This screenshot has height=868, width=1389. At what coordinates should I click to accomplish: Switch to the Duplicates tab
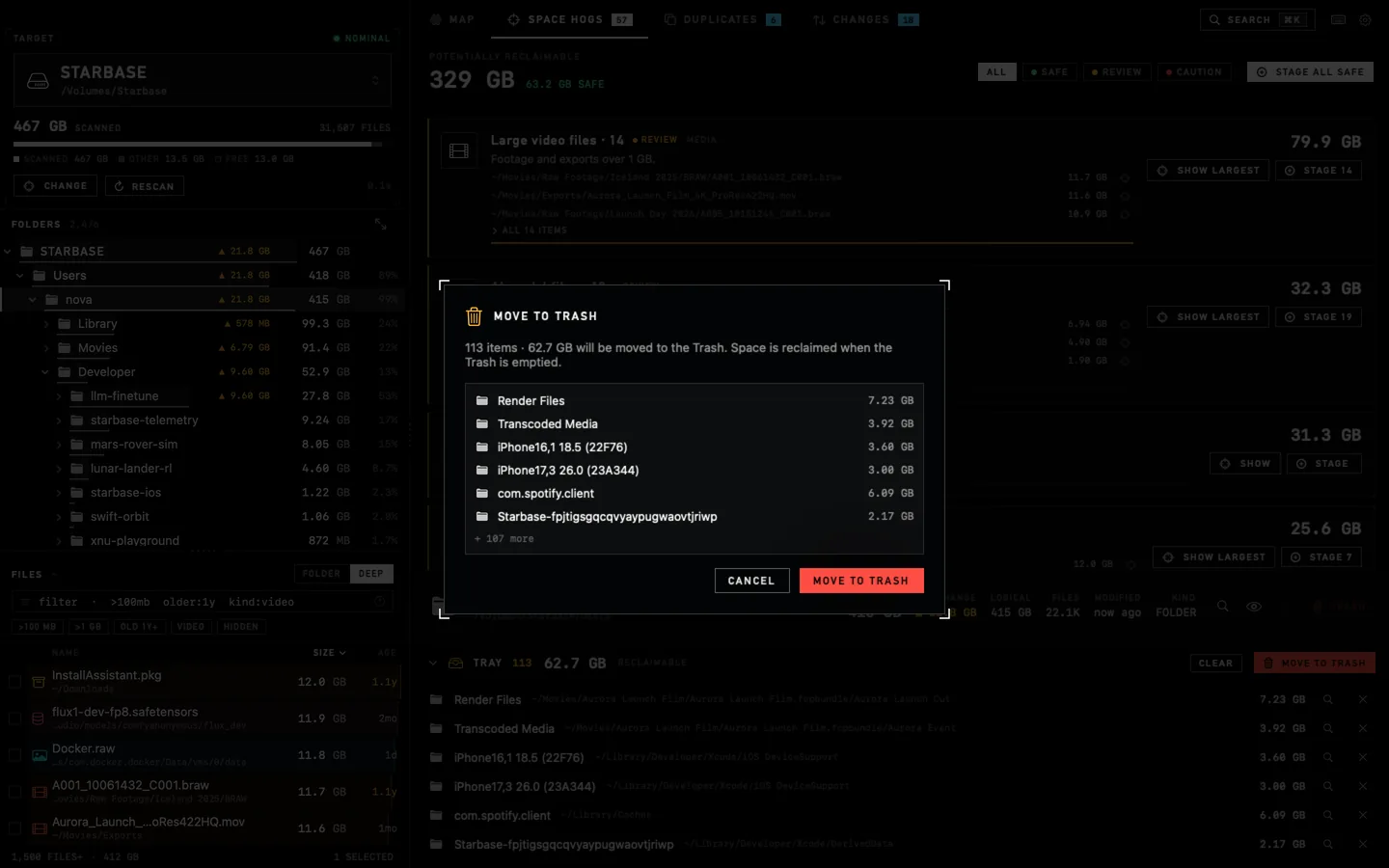(722, 19)
